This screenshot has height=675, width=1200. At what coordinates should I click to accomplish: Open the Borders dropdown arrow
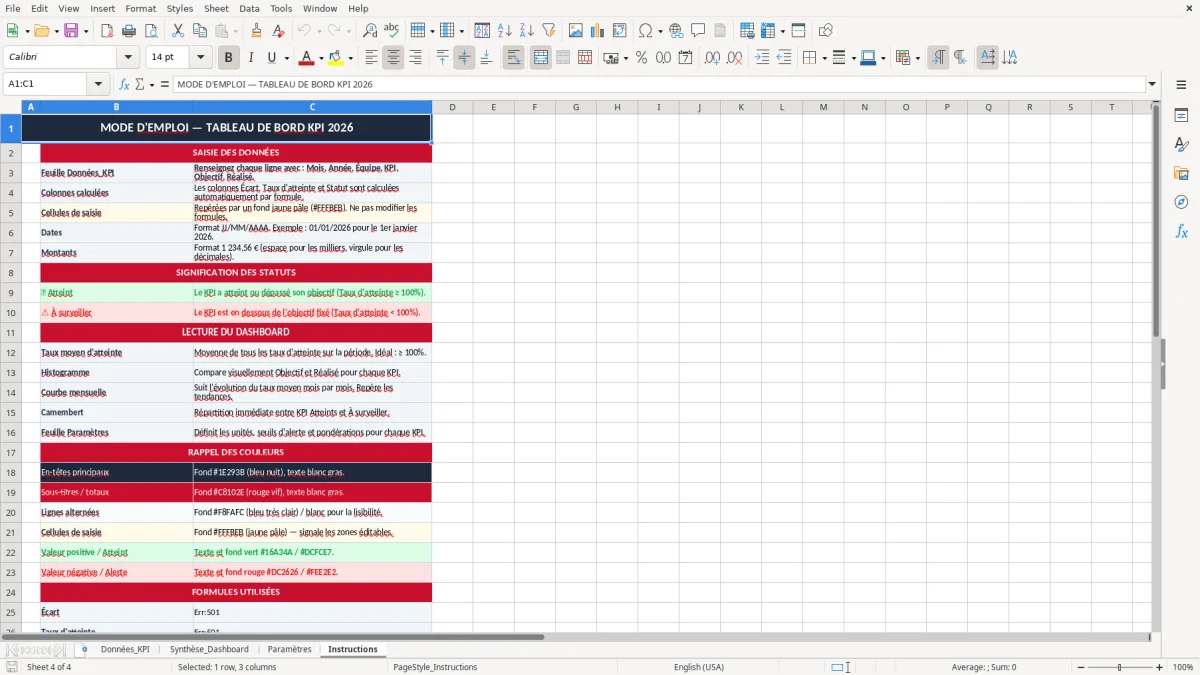pos(824,58)
